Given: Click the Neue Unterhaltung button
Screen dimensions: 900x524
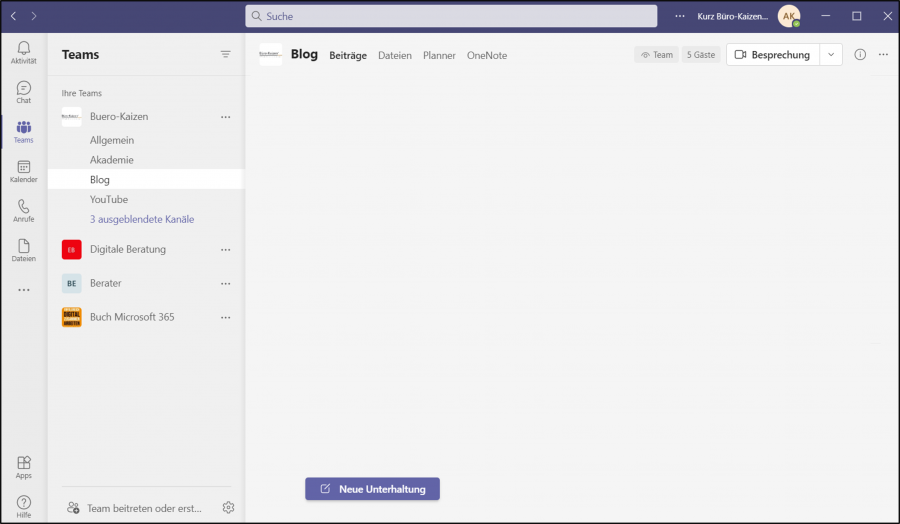Looking at the screenshot, I should coord(373,489).
